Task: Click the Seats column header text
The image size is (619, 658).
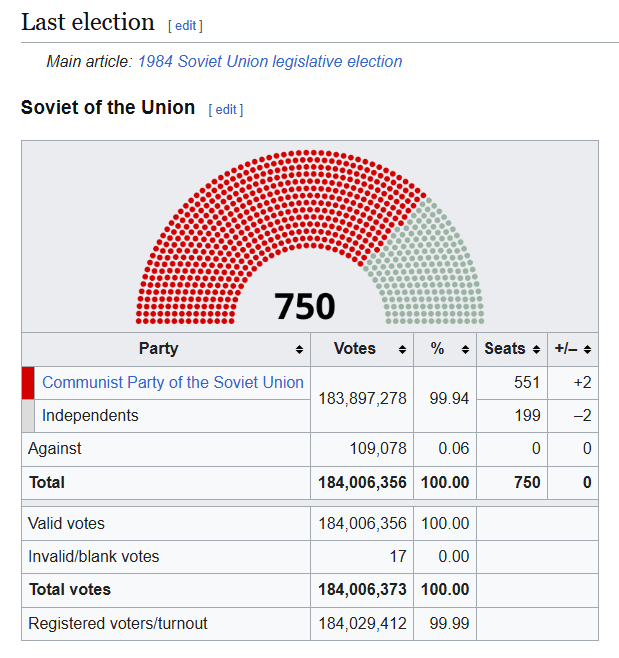Action: coord(505,349)
